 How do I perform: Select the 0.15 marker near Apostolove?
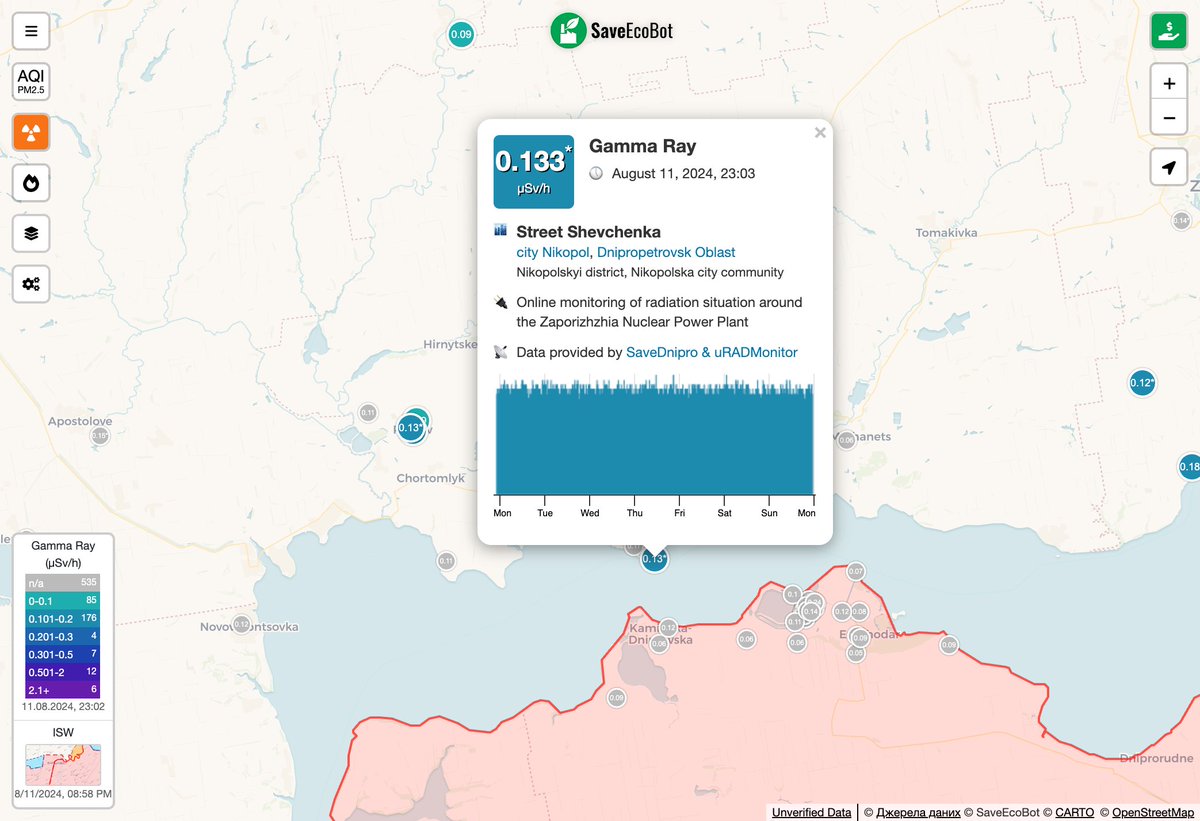tap(100, 435)
